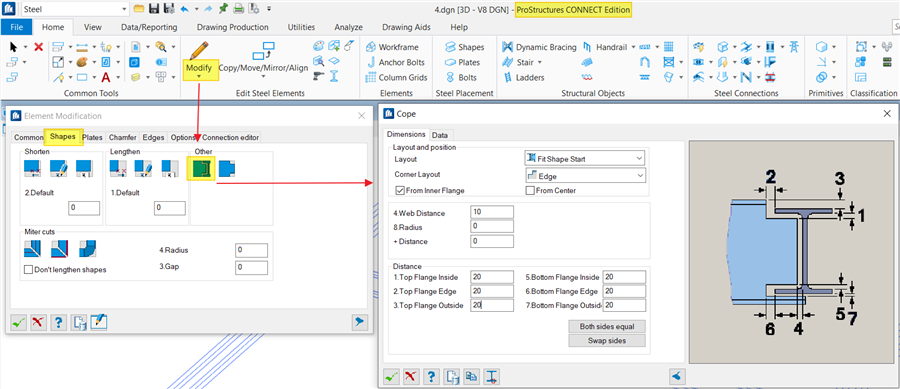Viewport: 900px width, 389px height.
Task: Click red X cancel in Cope dialog
Action: [410, 377]
